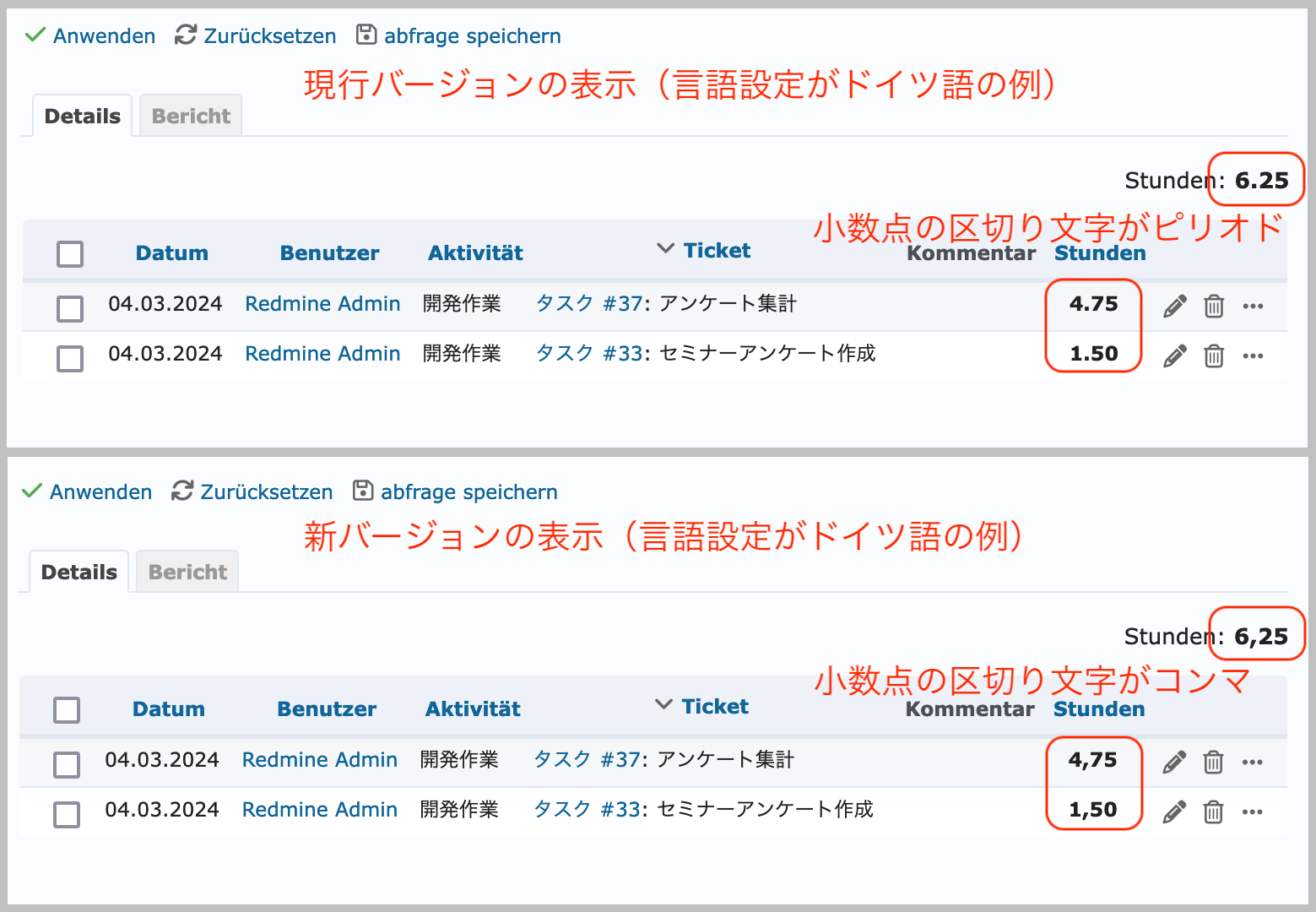Viewport: 1316px width, 912px height.
Task: Click Redmine Admin user link
Action: 322,303
